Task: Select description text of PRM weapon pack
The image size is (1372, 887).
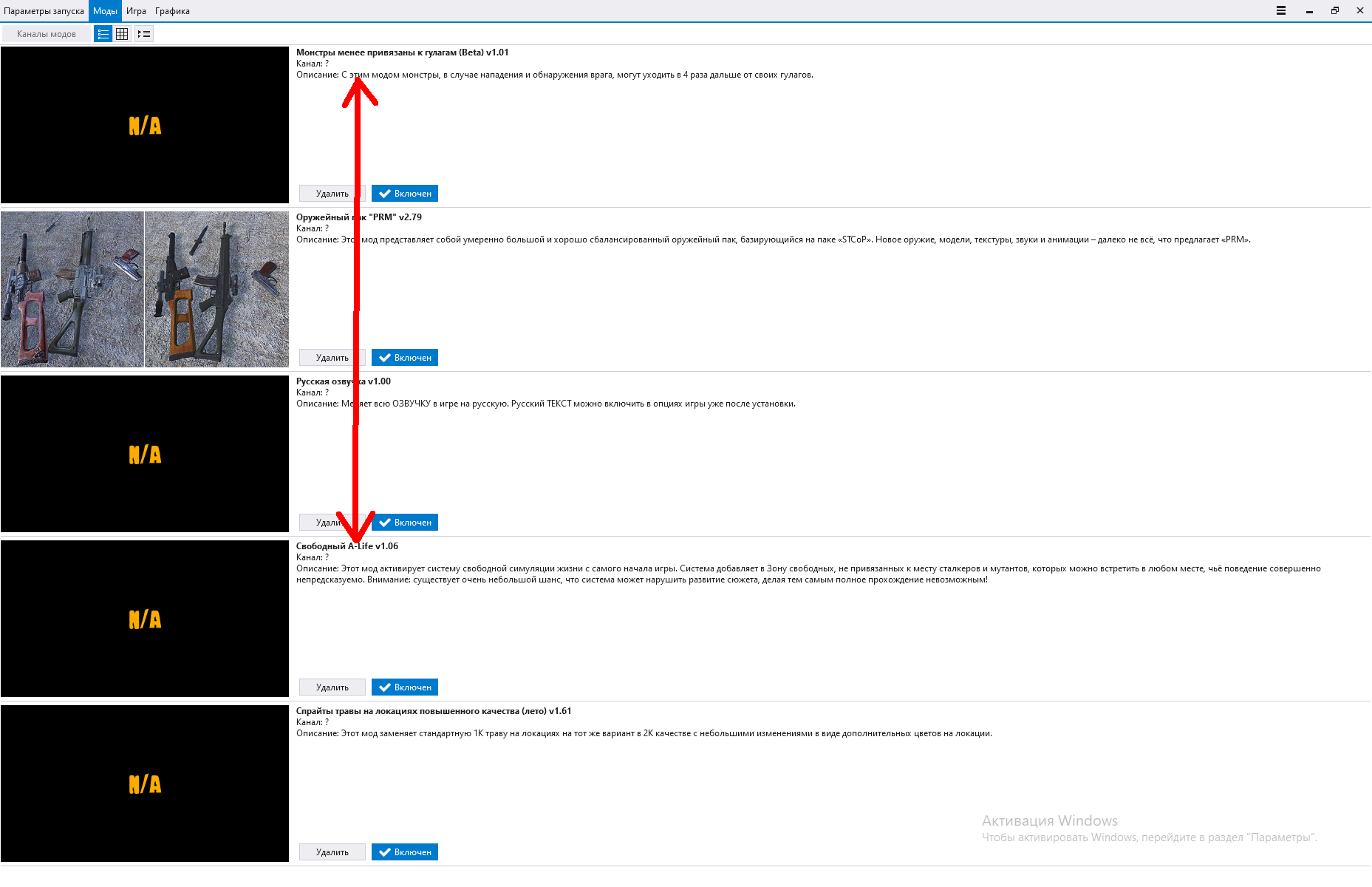Action: pyautogui.click(x=774, y=239)
